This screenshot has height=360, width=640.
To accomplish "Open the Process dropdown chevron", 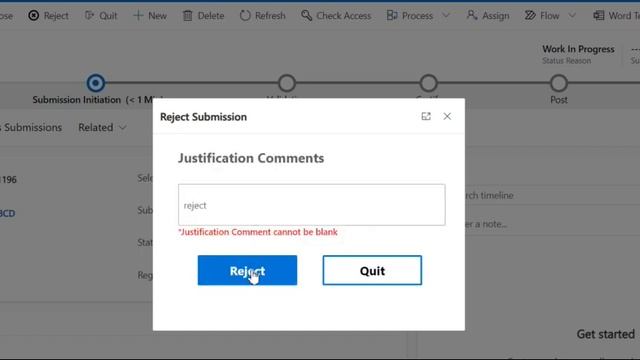I will coord(446,16).
